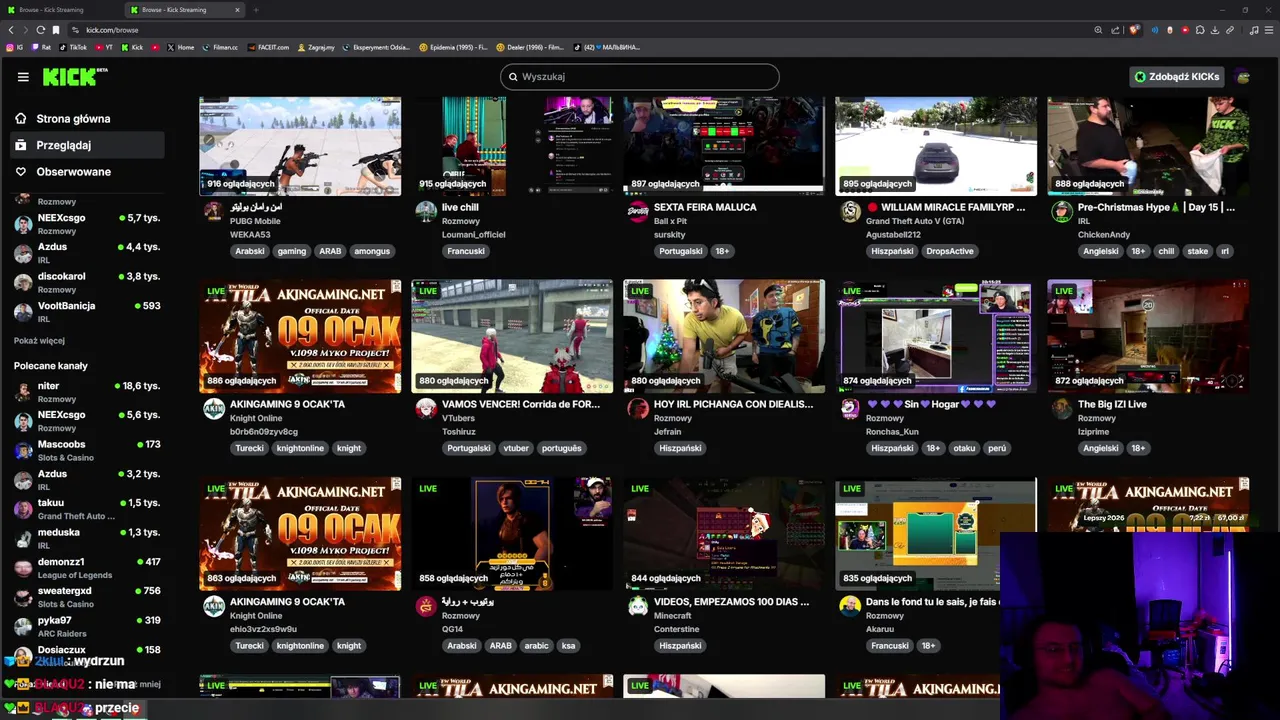Open pyka97 in Polecane kanały list
This screenshot has height=720, width=1280.
[x=87, y=626]
